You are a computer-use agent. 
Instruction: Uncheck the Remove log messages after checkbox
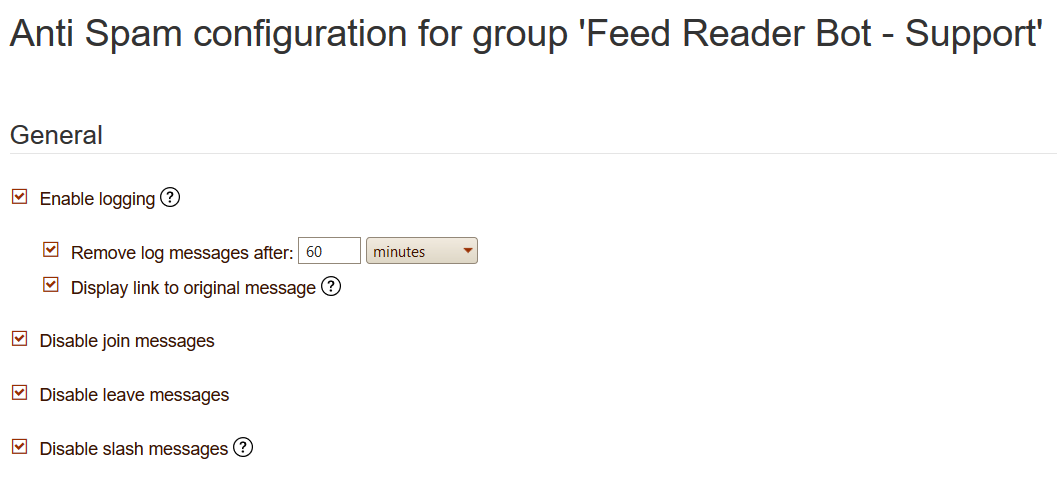51,250
